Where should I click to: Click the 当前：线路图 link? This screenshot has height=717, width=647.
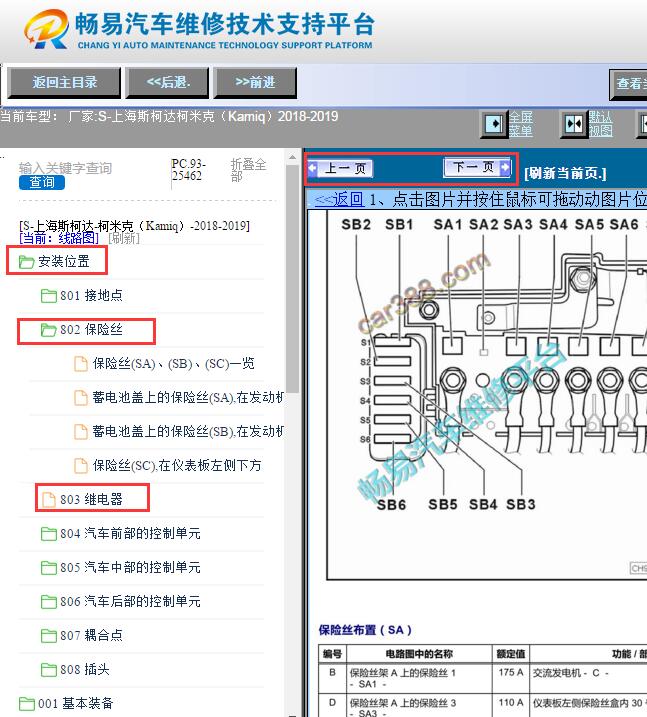click(x=59, y=238)
